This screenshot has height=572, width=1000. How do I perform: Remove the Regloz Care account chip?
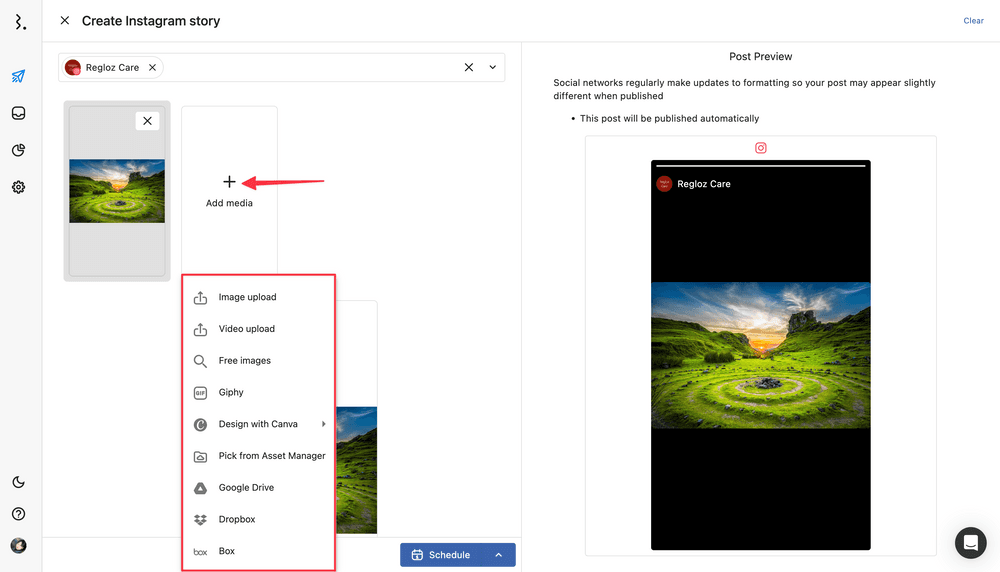[152, 68]
